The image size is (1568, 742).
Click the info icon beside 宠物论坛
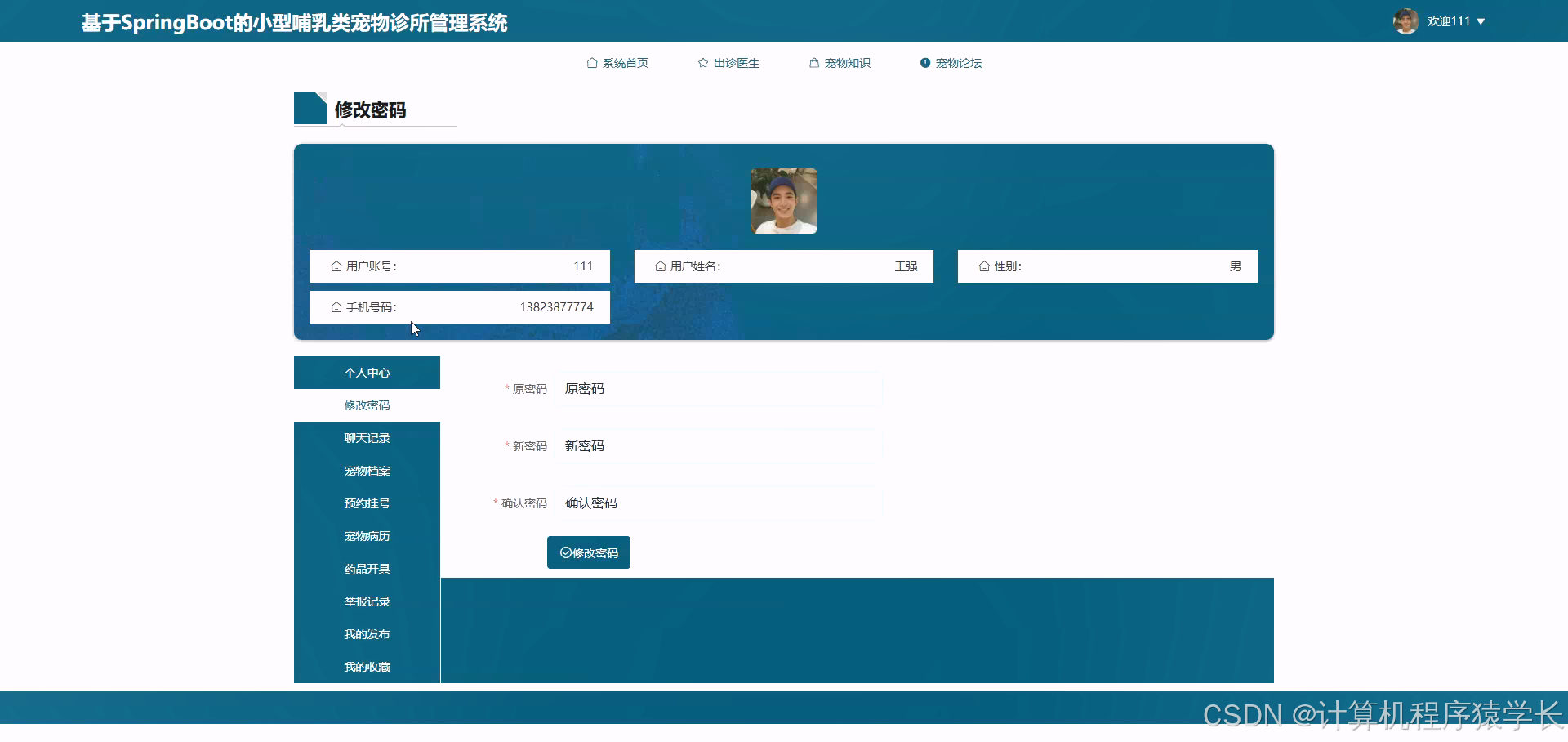click(x=925, y=62)
